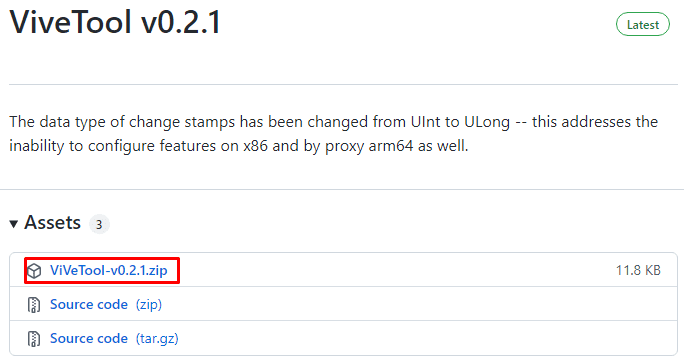The height and width of the screenshot is (364, 684).
Task: Click the word x86 in release notes
Action: [x=255, y=146]
